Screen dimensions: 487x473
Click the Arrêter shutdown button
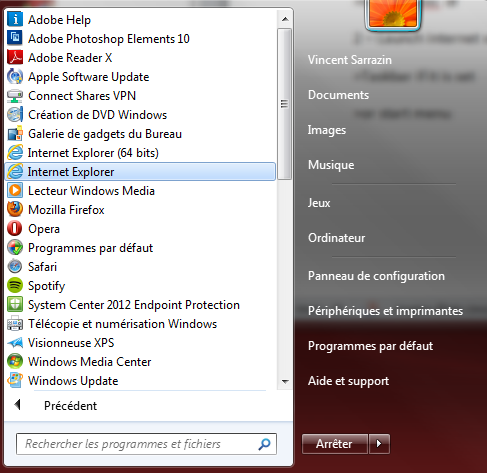tap(335, 444)
